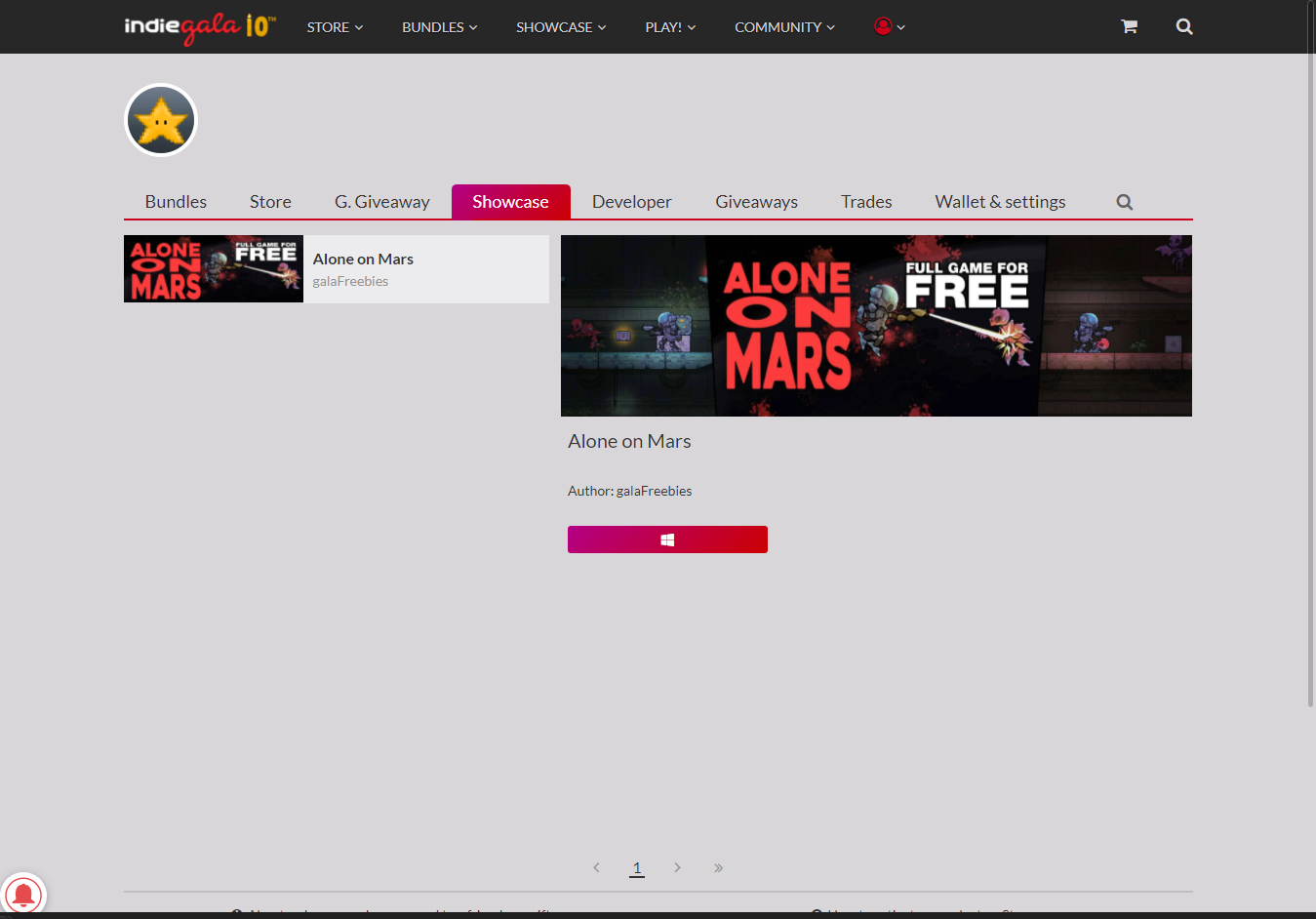1316x919 pixels.
Task: Select page 1 in pagination
Action: point(637,867)
